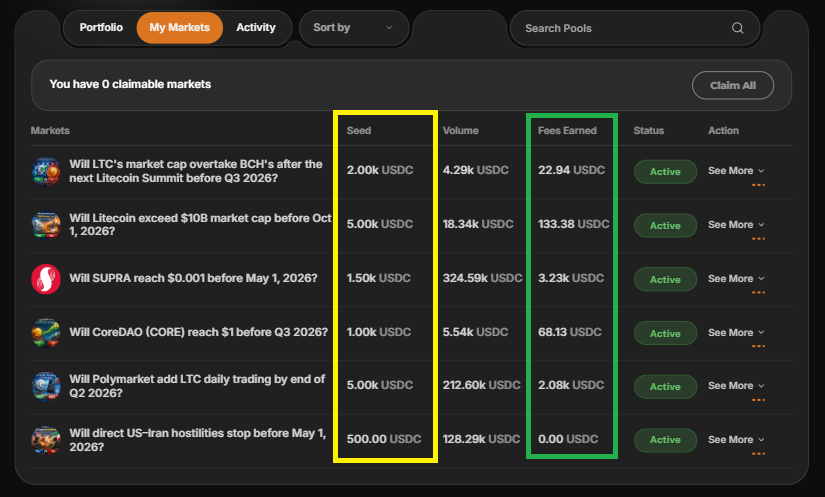Click Active status on LTC market cap row

(x=665, y=171)
